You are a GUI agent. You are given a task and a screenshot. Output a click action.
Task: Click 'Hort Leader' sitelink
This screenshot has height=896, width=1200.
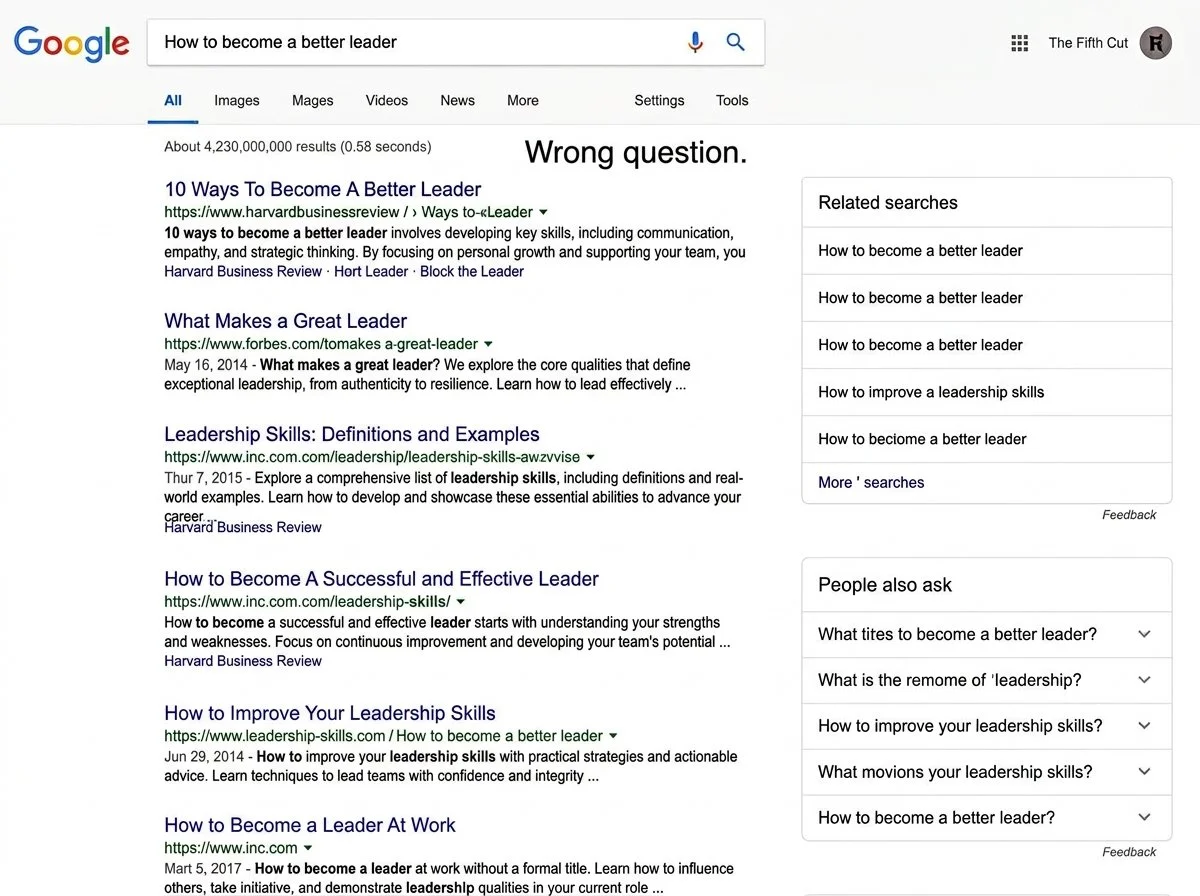point(371,271)
